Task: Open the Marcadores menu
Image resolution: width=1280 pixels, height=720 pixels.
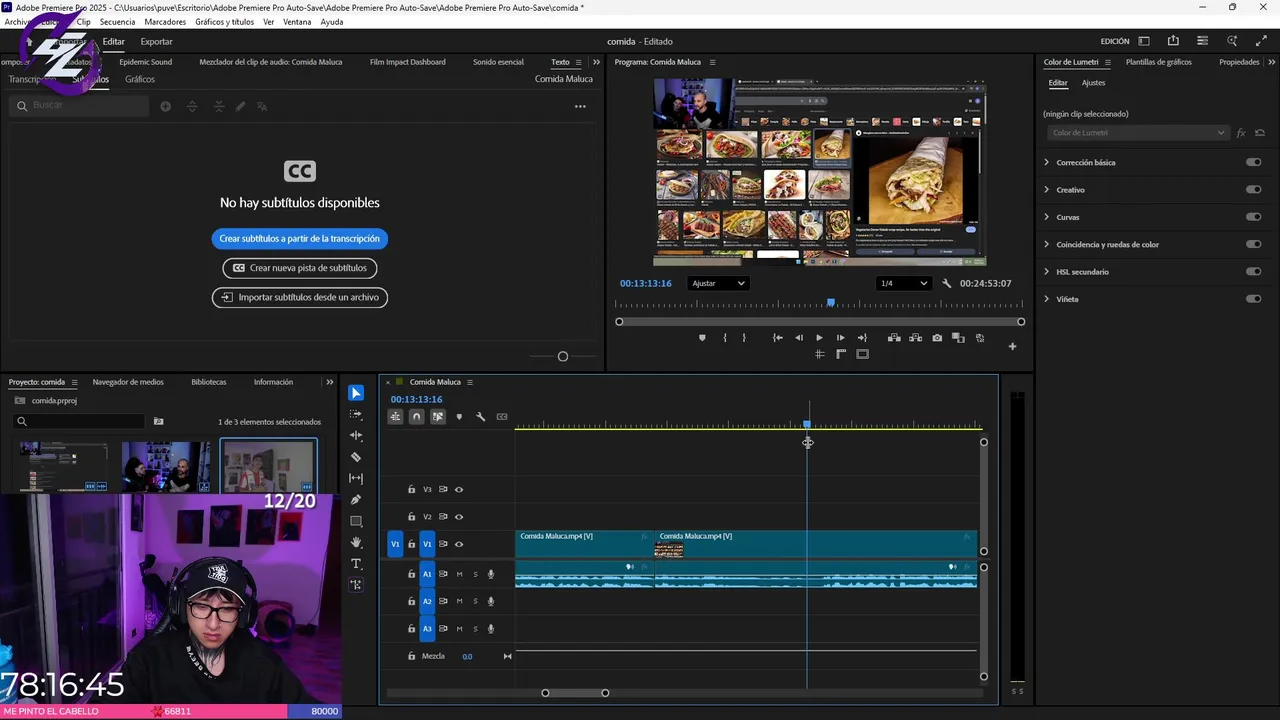Action: pos(165,22)
